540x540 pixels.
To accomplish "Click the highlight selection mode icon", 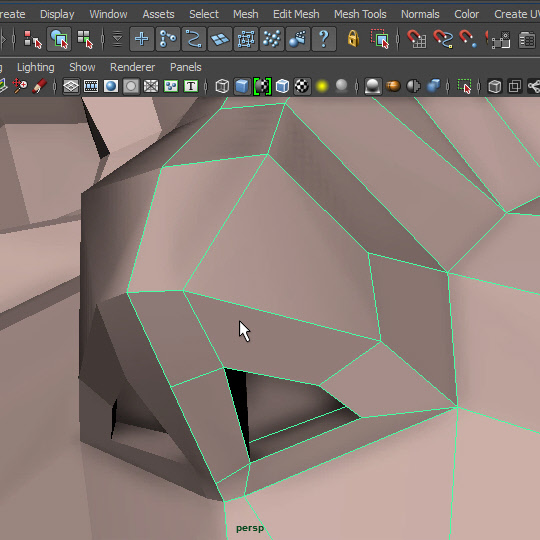I will pos(380,39).
